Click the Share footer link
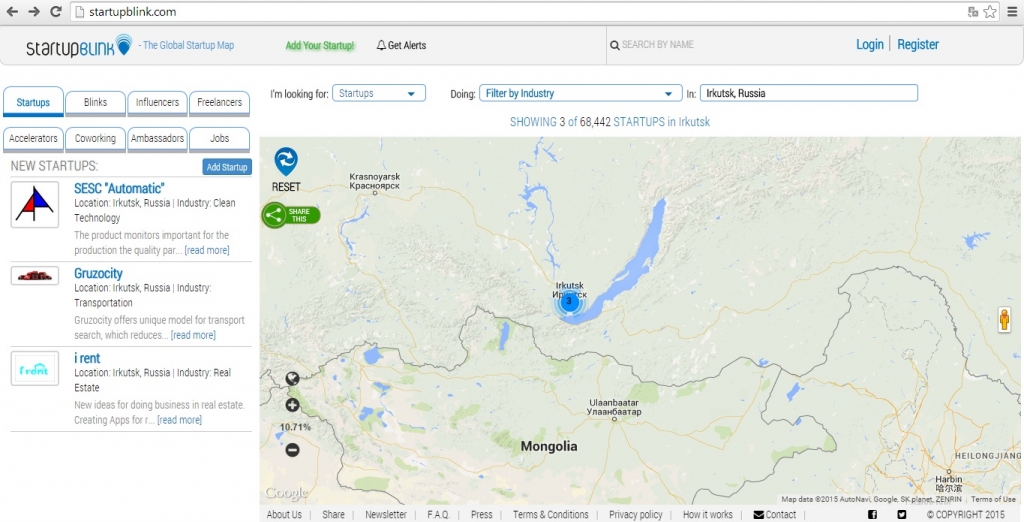Image resolution: width=1024 pixels, height=522 pixels. click(x=333, y=515)
